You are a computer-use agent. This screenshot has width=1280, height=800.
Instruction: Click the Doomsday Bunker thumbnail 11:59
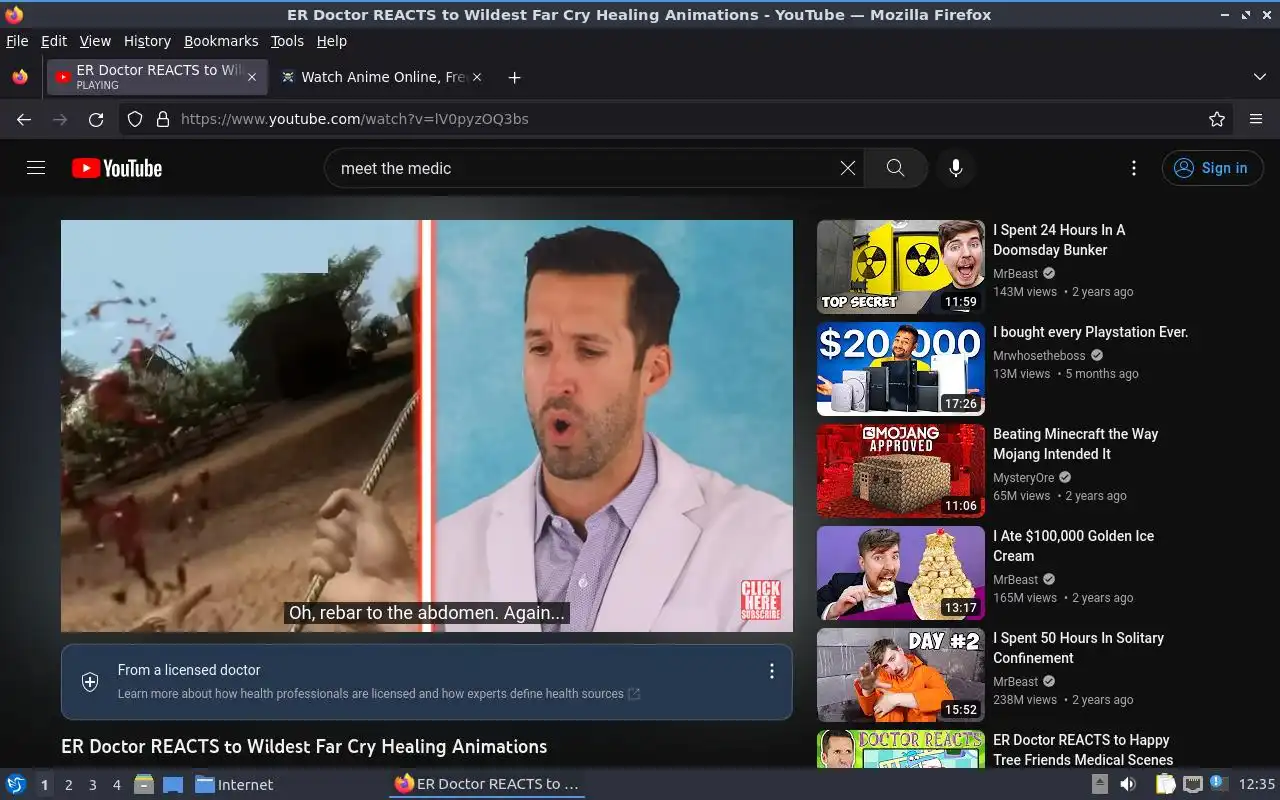pos(901,267)
